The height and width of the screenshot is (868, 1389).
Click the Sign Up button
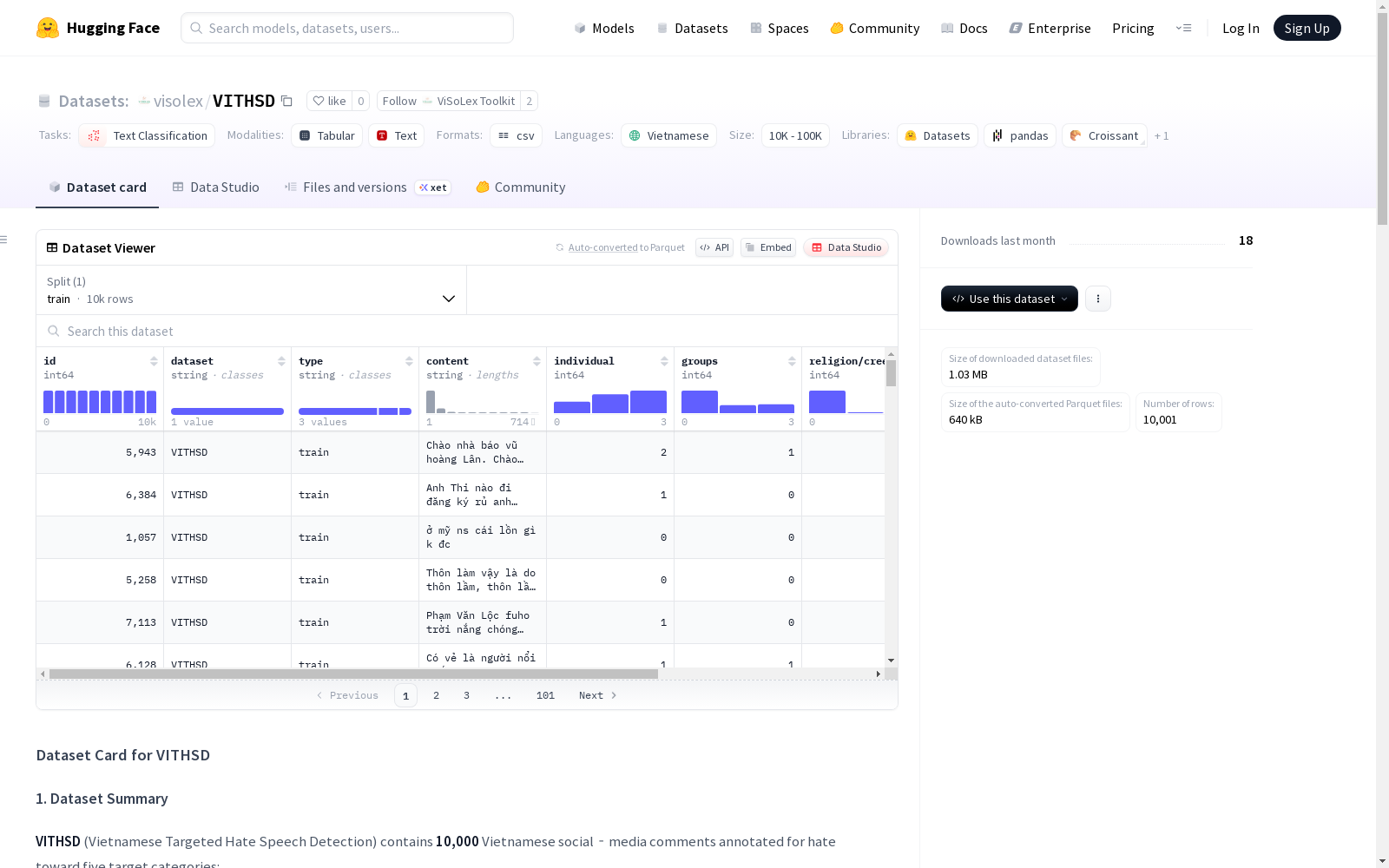[x=1307, y=28]
